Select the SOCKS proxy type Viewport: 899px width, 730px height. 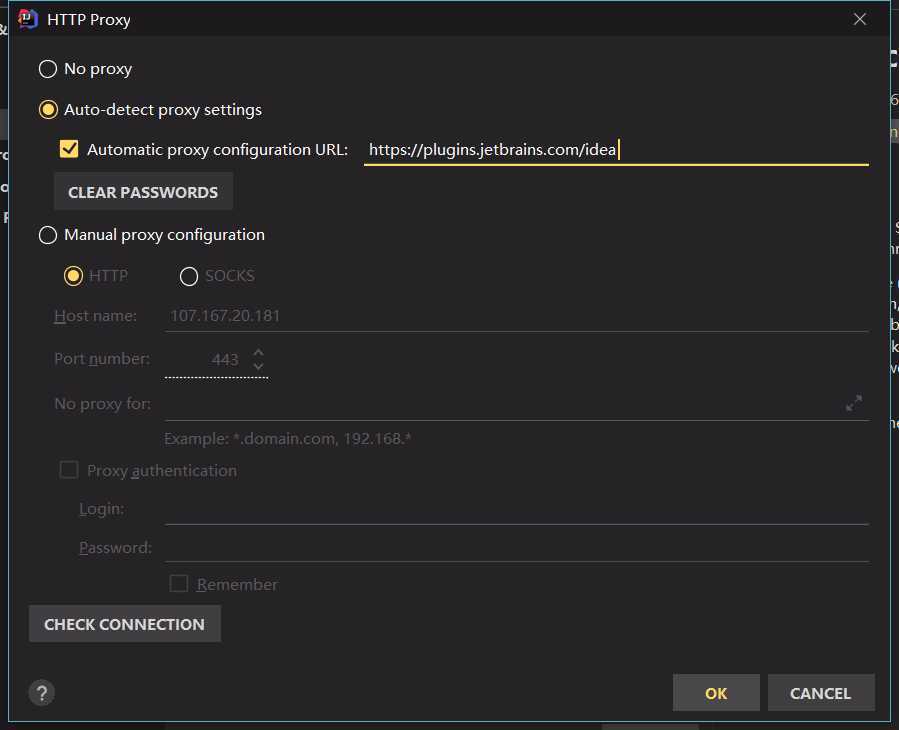point(189,276)
